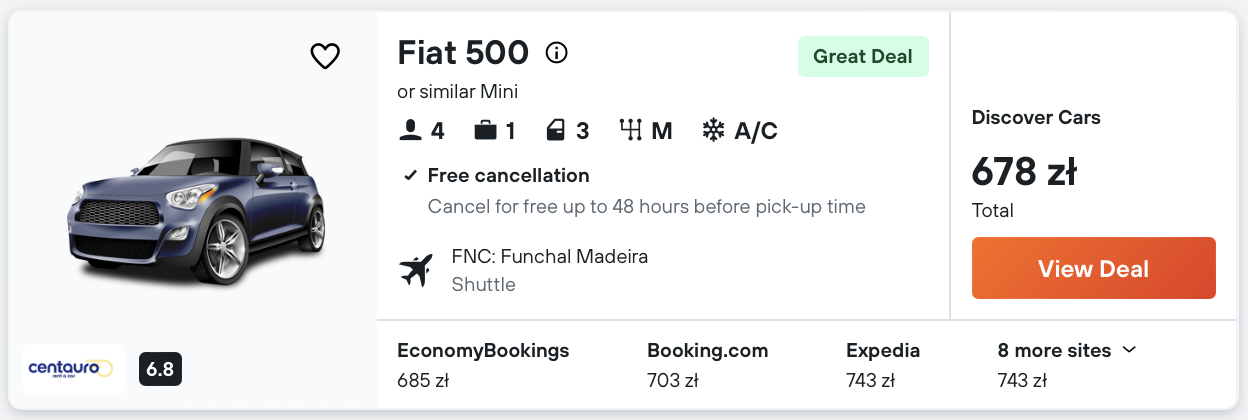Click the chevron beside 8 more sites
The width and height of the screenshot is (1248, 420).
coord(1130,350)
